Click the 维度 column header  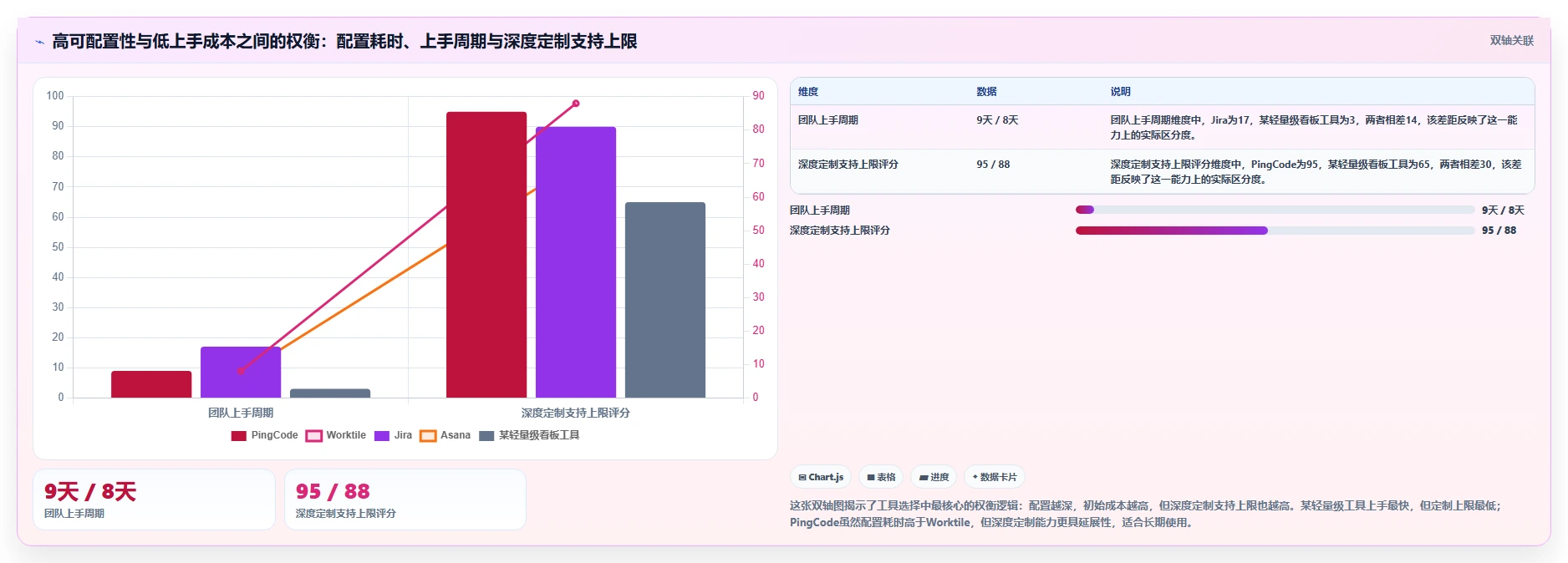coord(808,92)
